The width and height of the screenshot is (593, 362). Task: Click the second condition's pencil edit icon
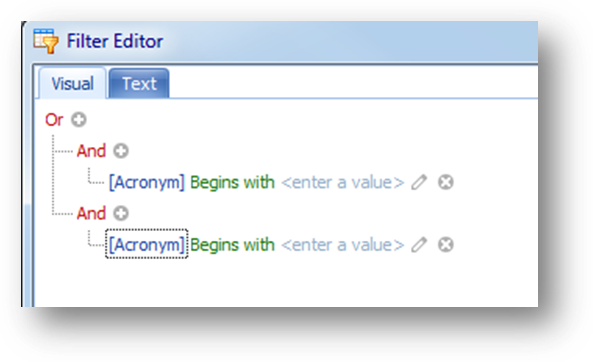(419, 244)
